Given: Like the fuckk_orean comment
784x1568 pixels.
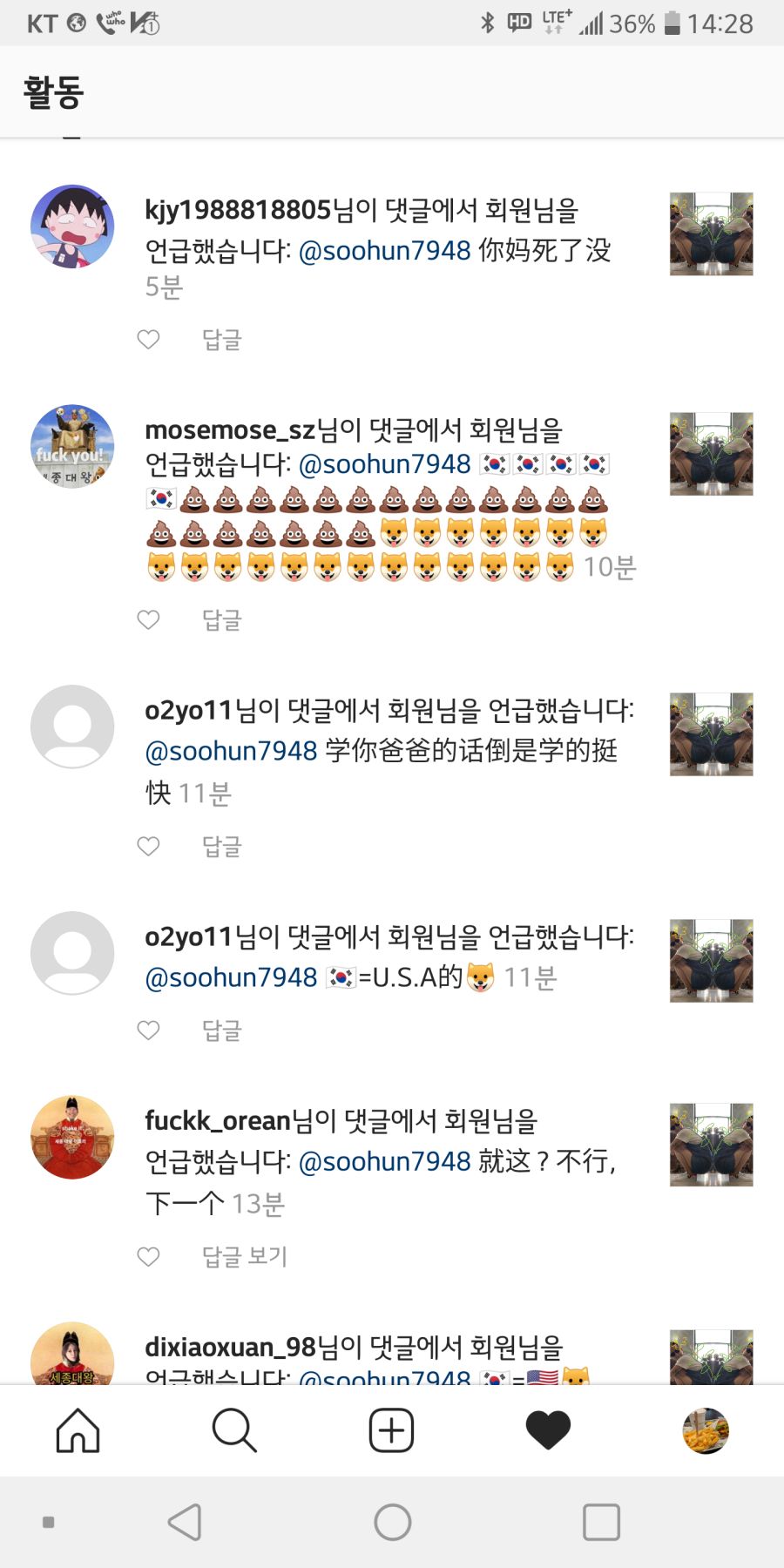Looking at the screenshot, I should [149, 1256].
